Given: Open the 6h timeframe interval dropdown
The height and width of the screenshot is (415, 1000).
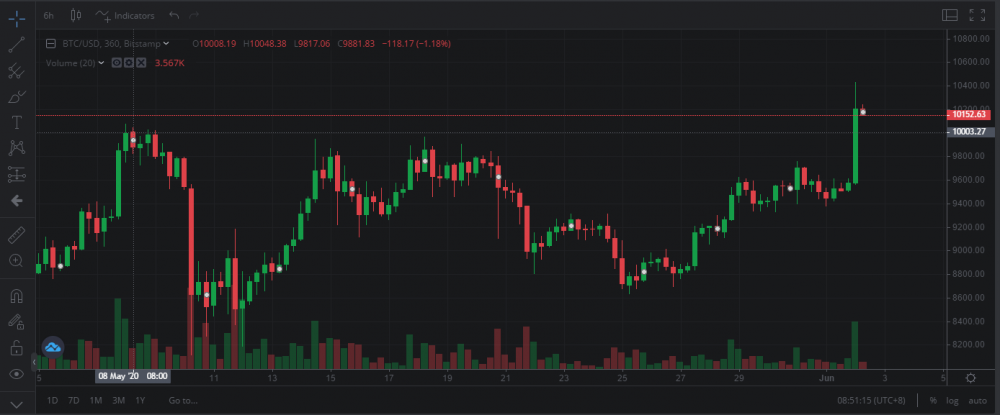Looking at the screenshot, I should 49,16.
